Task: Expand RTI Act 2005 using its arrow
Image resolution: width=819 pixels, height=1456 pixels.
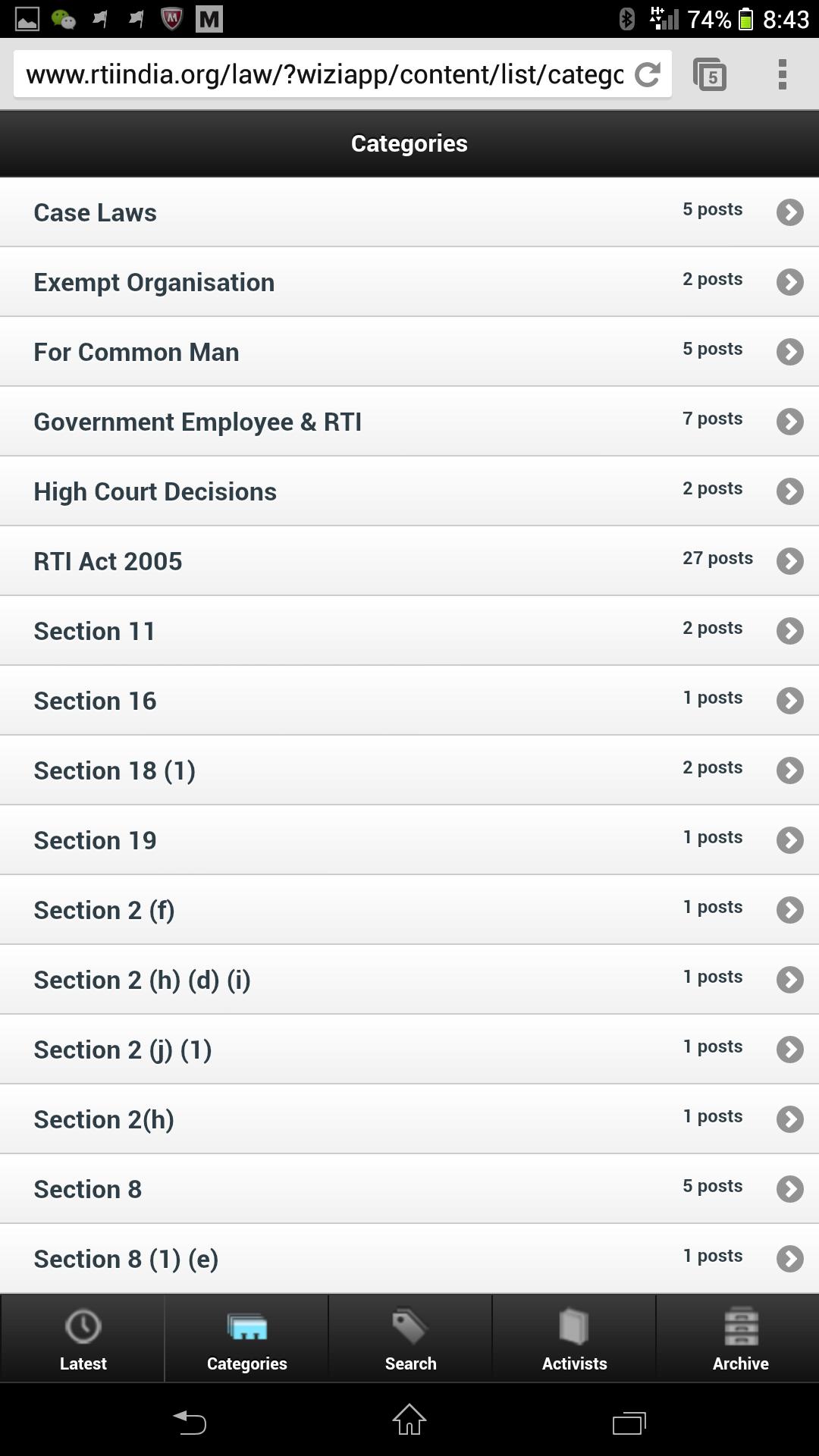Action: point(789,561)
